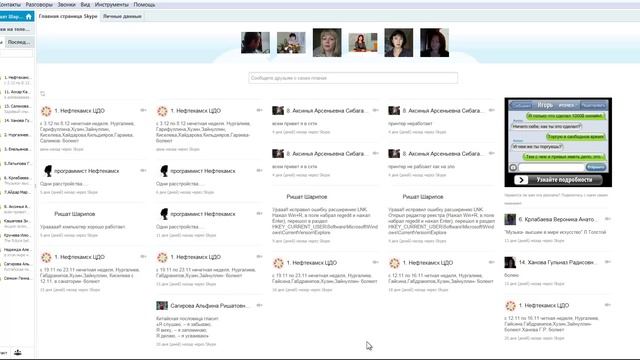Click 'Болею' status text under Ханова
This screenshot has height=360, width=640.
[x=511, y=275]
